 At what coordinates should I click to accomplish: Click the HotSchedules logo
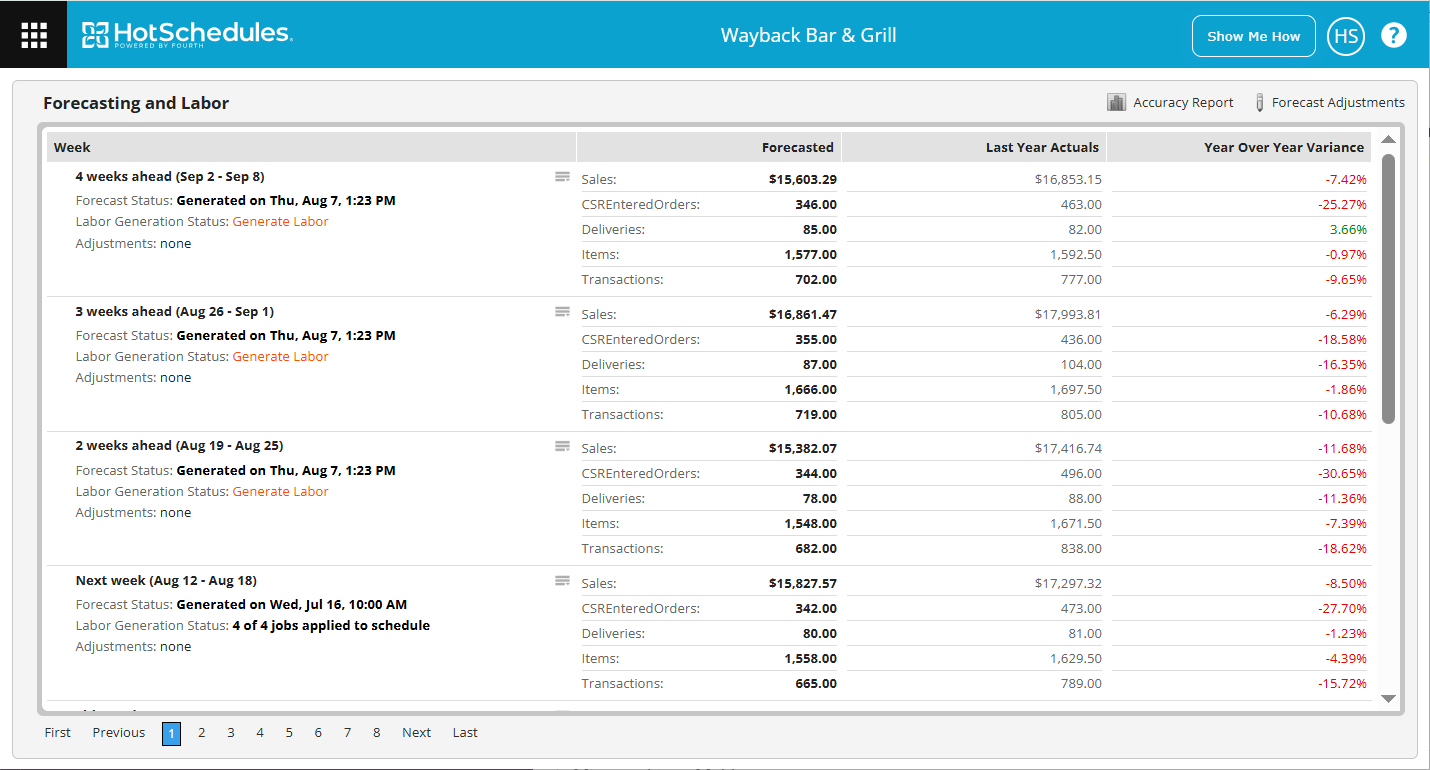pos(187,35)
